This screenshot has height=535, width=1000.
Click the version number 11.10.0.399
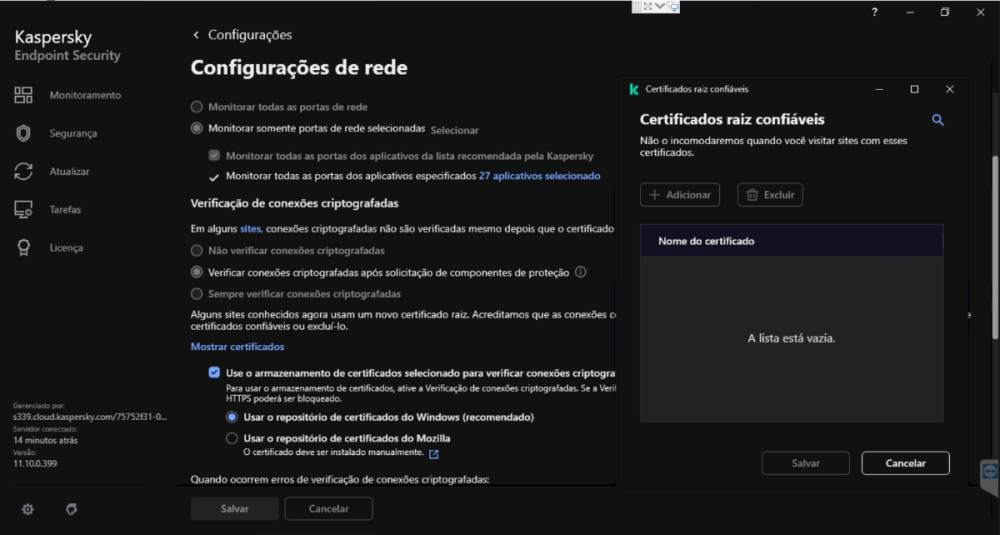[x=35, y=464]
